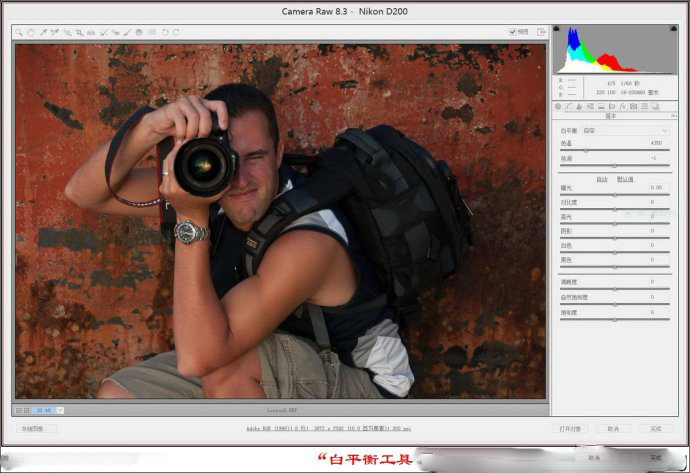
Task: Click the 白色 whites slider
Action: tap(615, 253)
